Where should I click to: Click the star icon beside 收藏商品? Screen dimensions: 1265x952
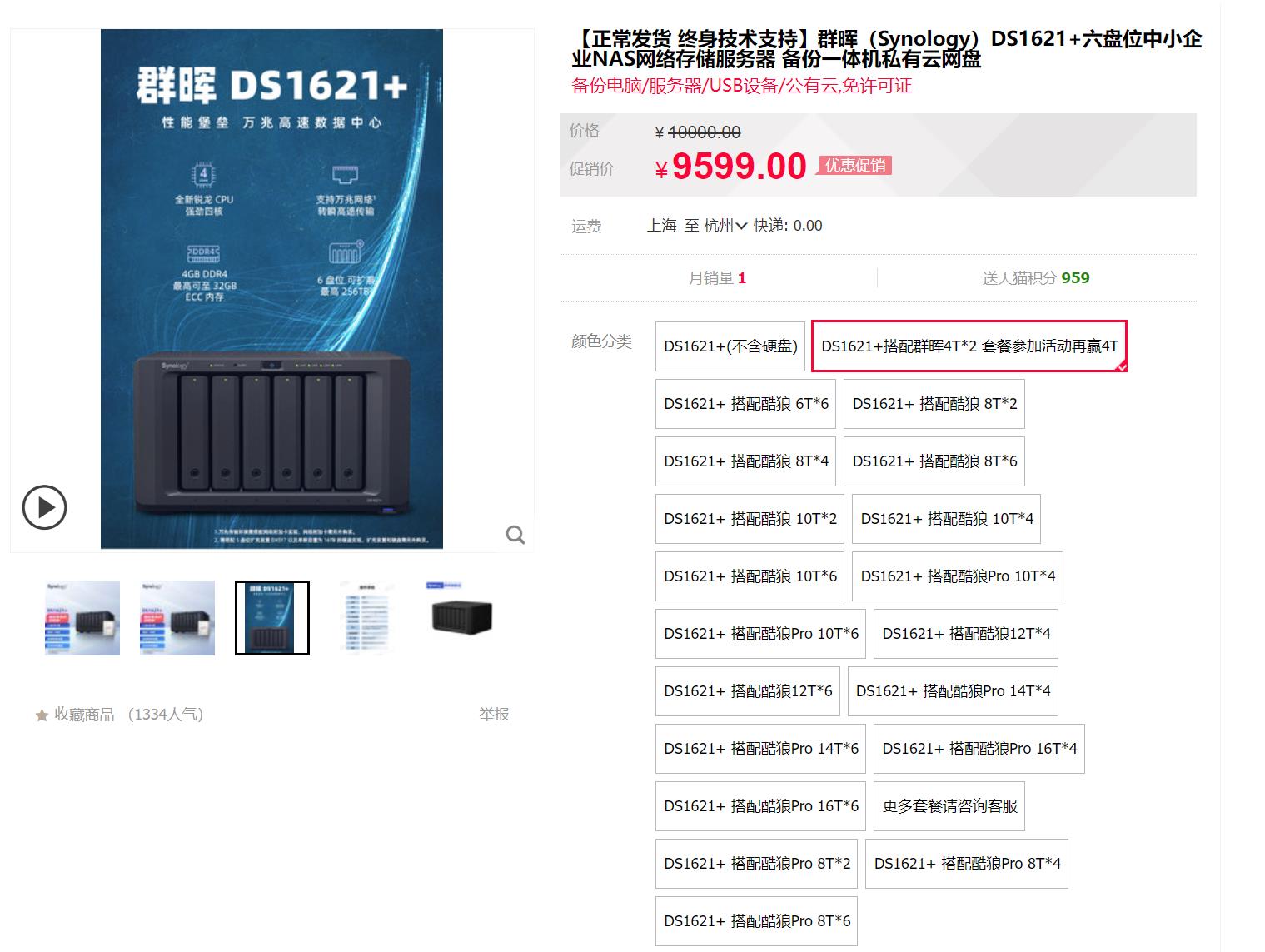pyautogui.click(x=42, y=715)
